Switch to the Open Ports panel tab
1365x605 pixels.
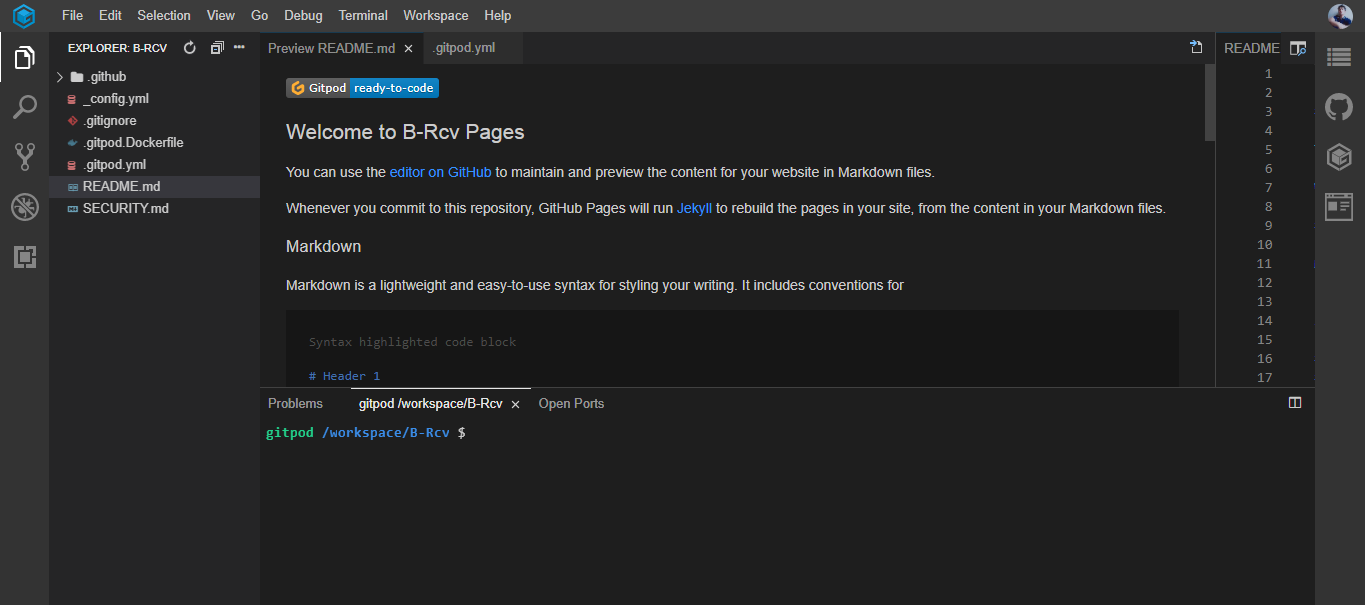571,403
